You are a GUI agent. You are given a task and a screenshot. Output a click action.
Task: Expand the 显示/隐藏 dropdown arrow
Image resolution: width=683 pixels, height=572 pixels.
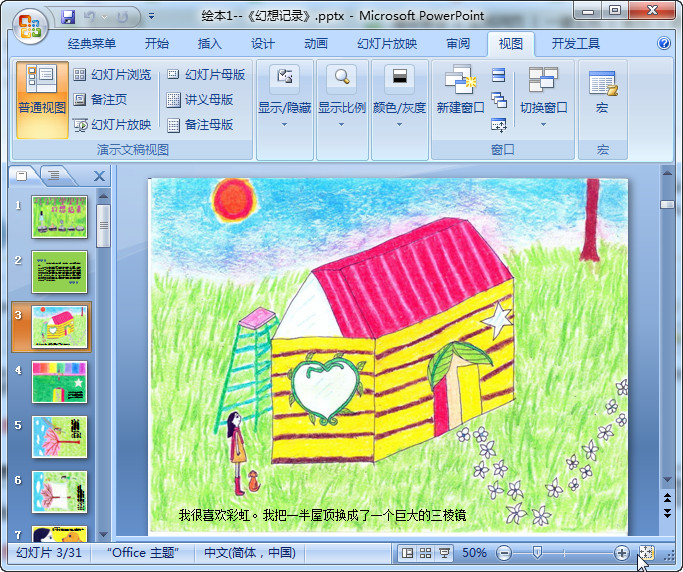[284, 125]
